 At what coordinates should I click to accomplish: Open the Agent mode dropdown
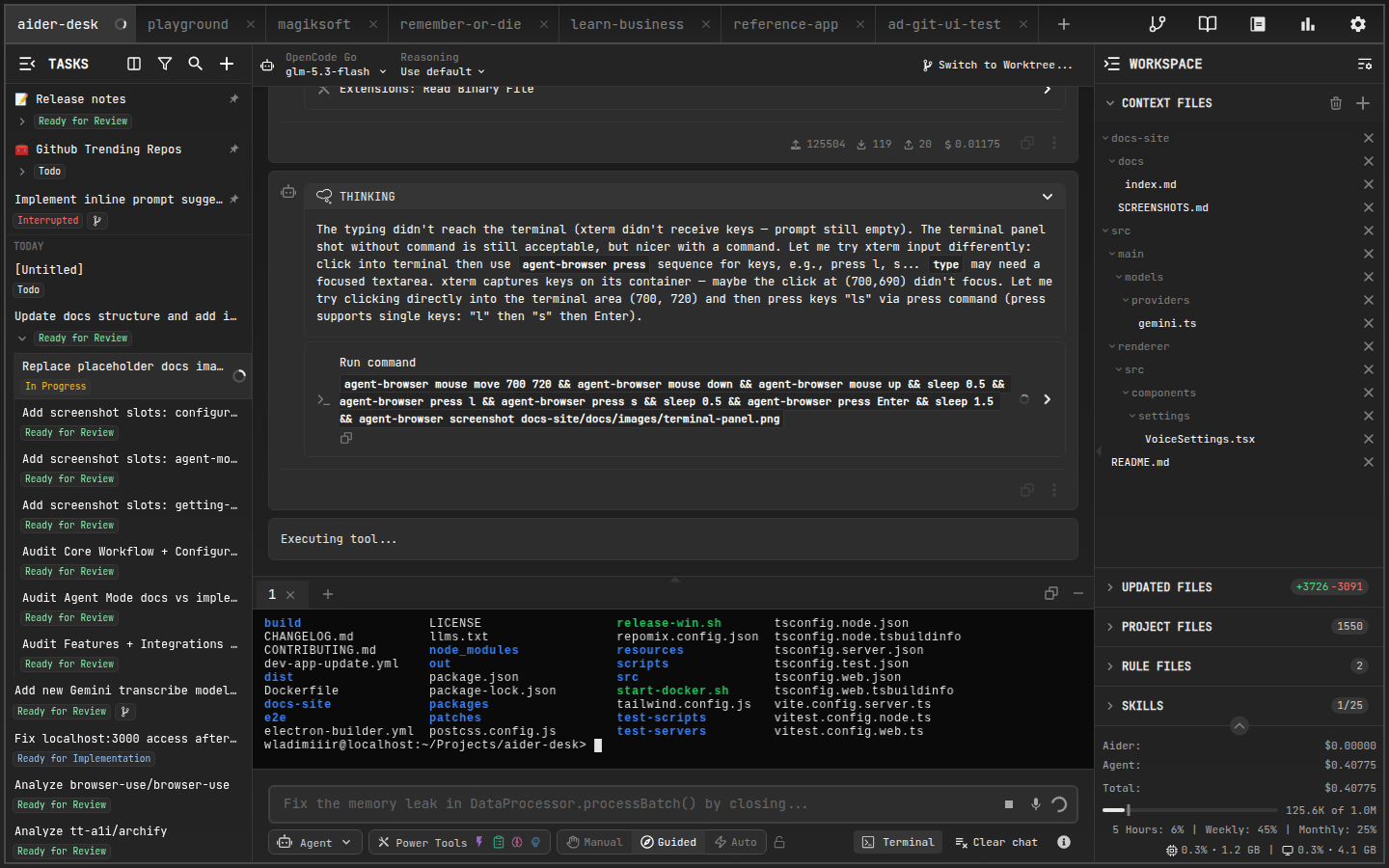pos(315,842)
